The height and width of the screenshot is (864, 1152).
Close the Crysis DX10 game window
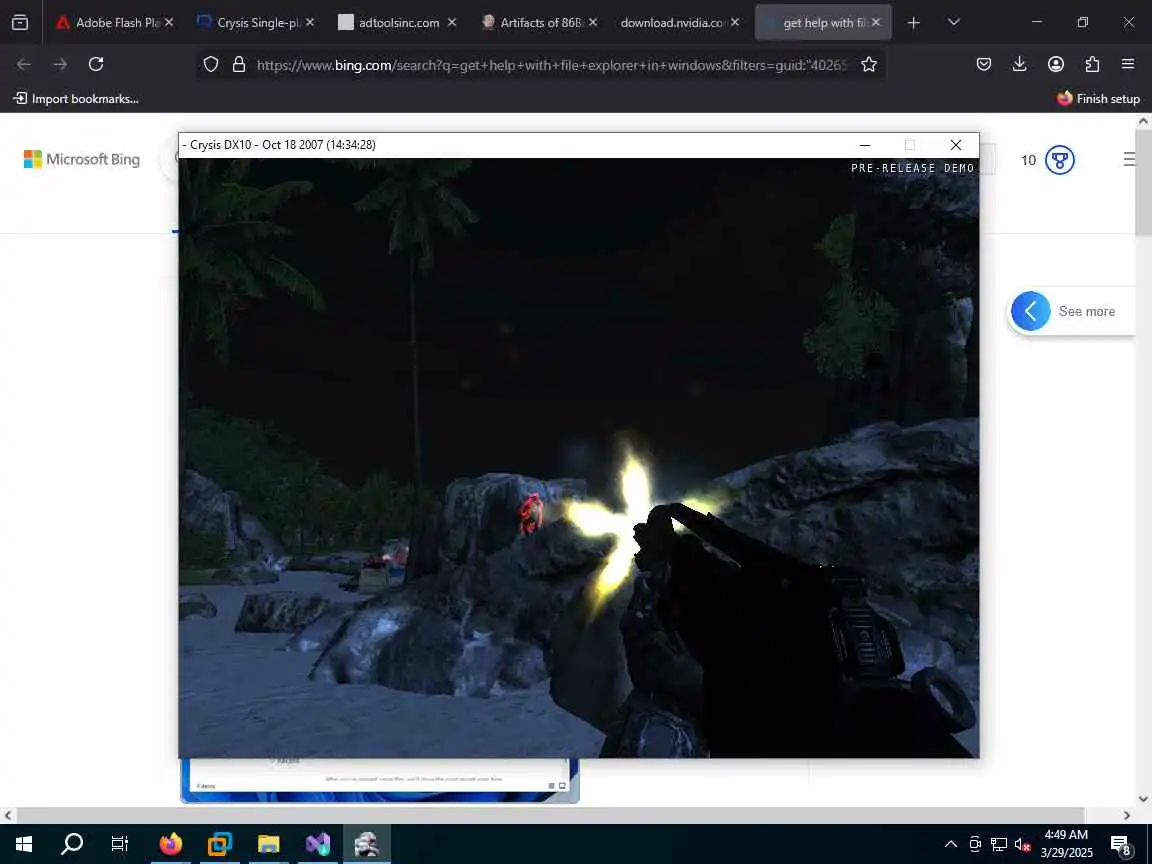(x=956, y=145)
